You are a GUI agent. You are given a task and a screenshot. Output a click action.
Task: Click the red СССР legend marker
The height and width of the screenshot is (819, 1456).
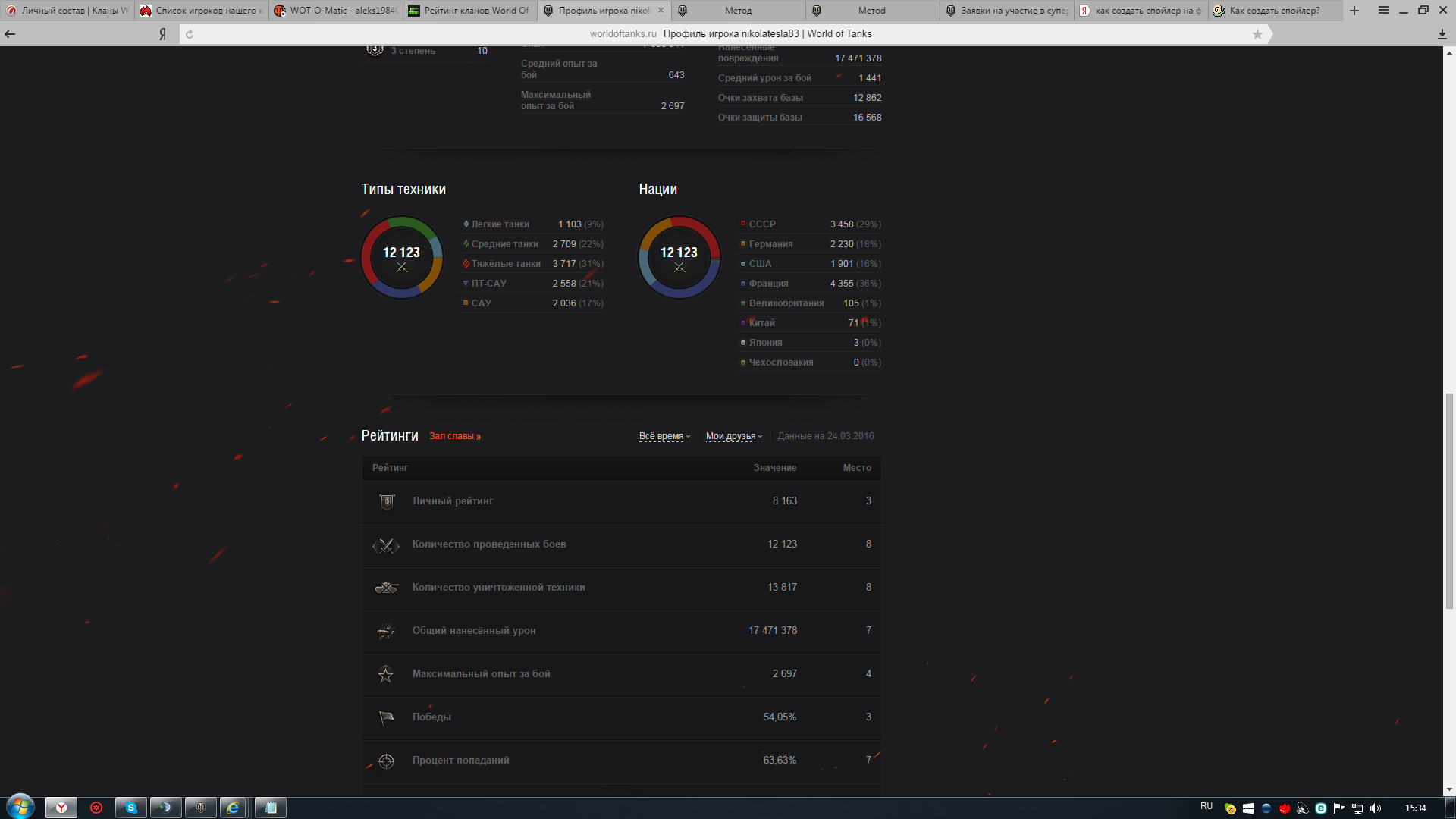click(x=743, y=224)
